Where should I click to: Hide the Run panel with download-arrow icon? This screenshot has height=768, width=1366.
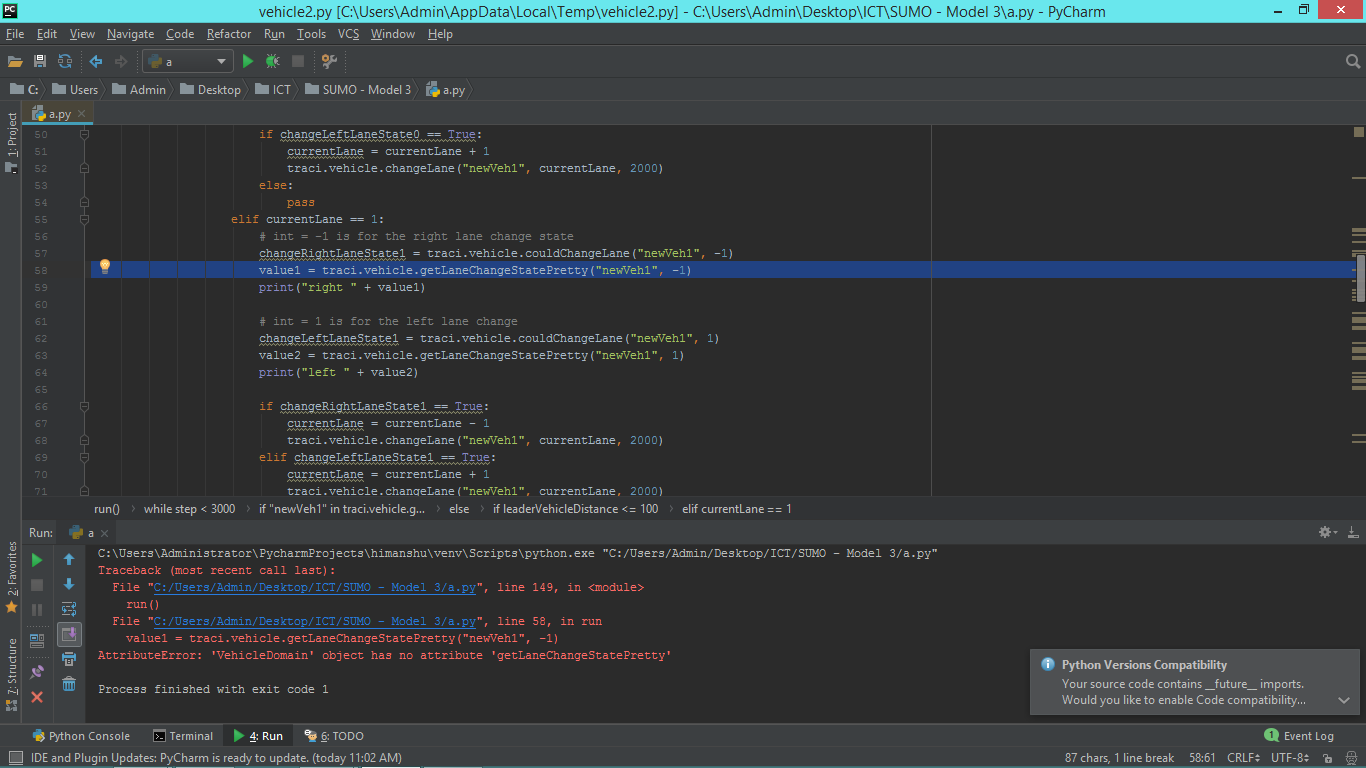(x=1352, y=533)
